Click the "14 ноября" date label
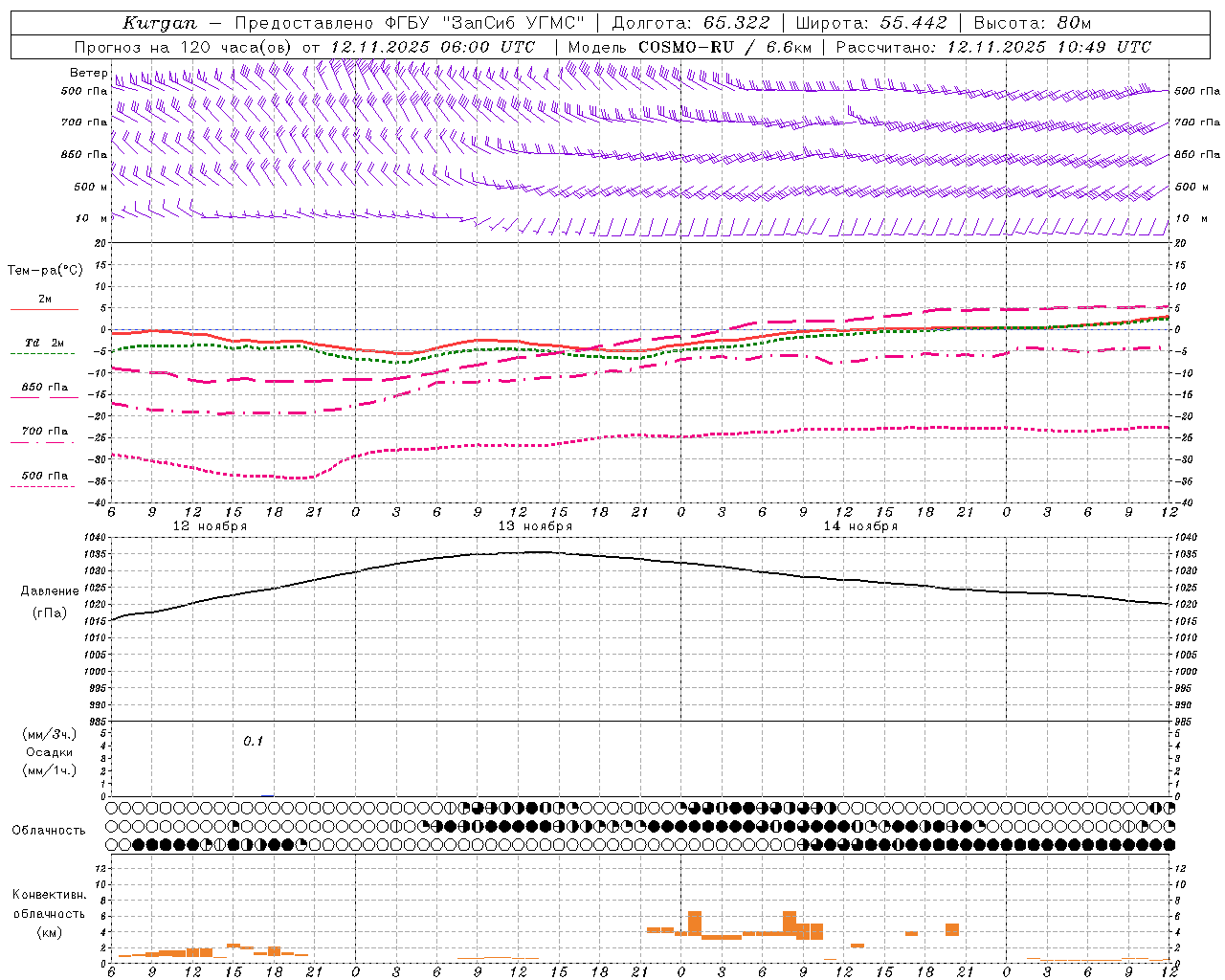 coord(860,526)
